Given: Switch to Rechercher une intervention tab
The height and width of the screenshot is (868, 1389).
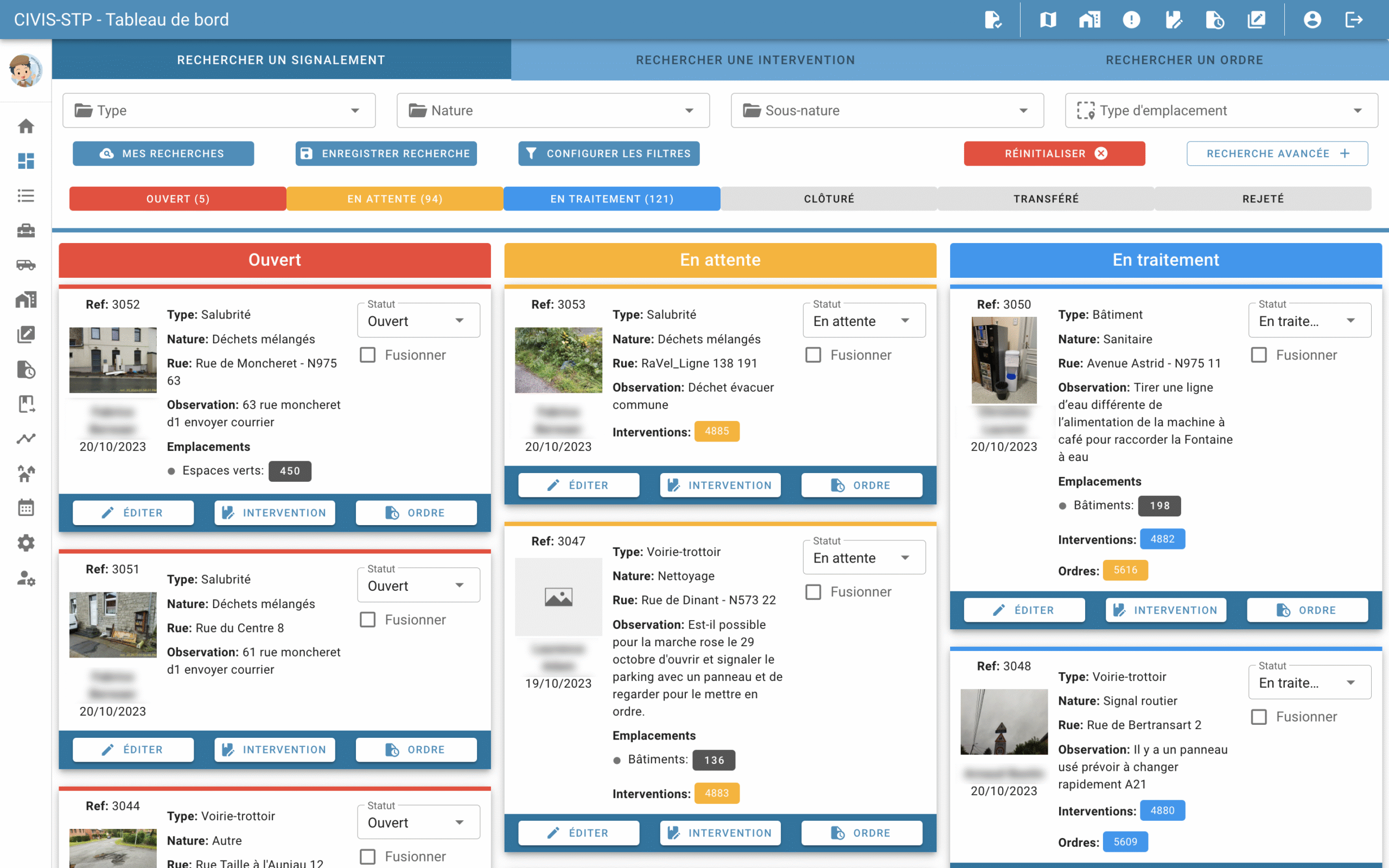Looking at the screenshot, I should click(x=745, y=60).
